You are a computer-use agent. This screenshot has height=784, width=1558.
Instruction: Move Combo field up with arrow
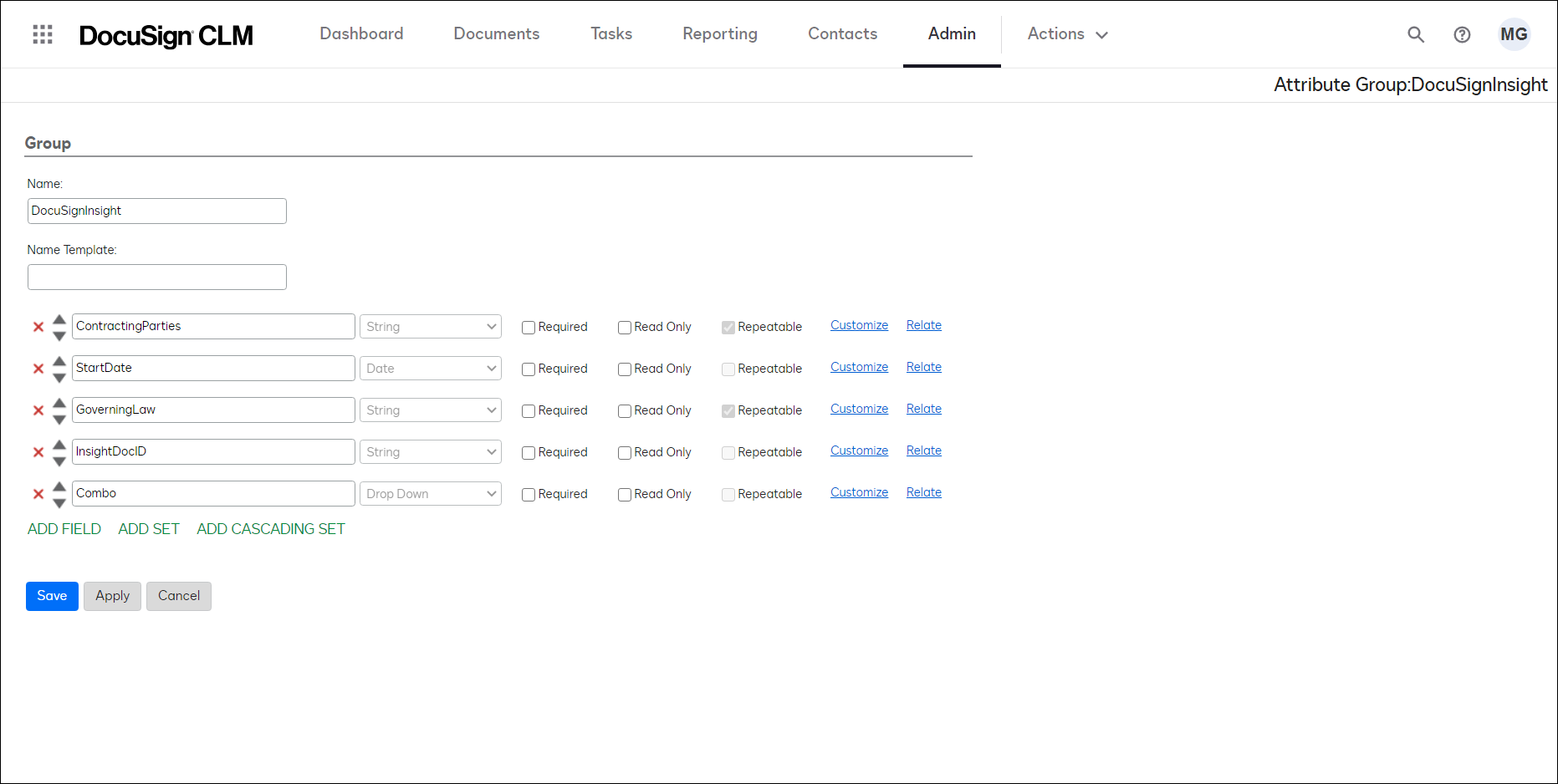click(x=59, y=486)
